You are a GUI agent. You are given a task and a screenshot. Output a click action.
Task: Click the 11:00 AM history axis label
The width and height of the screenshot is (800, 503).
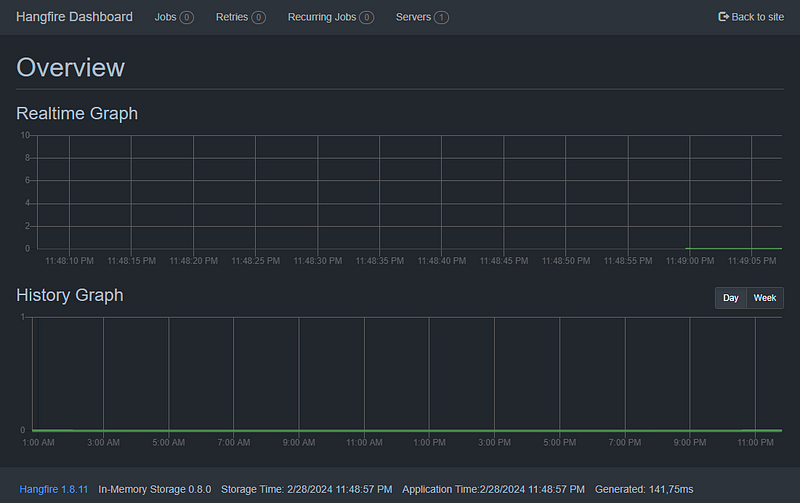pyautogui.click(x=364, y=442)
